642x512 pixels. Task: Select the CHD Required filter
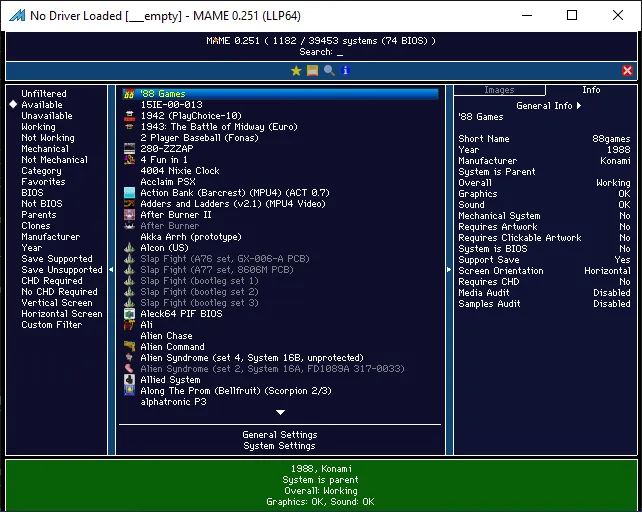52,281
